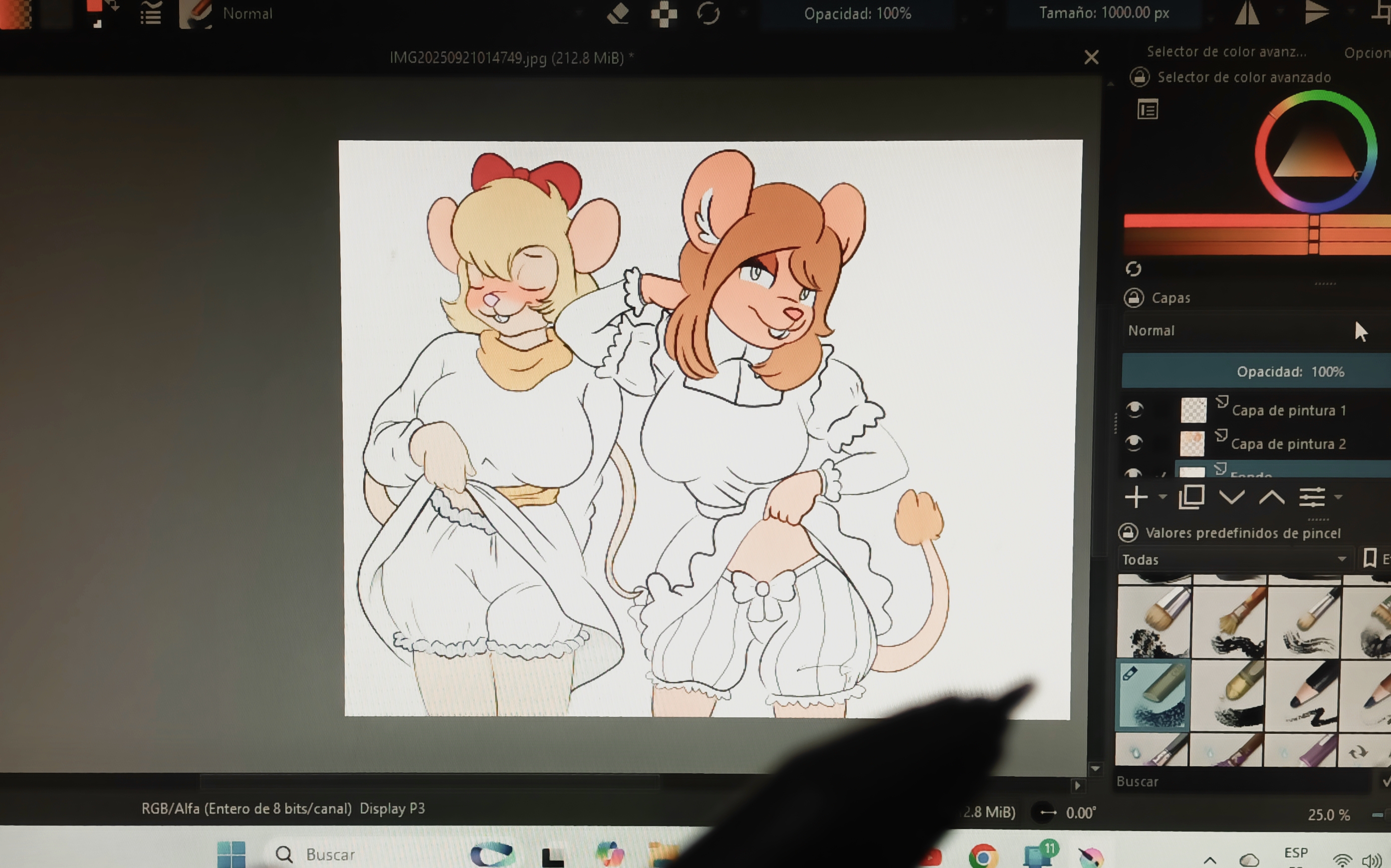
Task: Hide Capa de pintura 1 layer
Action: point(1134,410)
